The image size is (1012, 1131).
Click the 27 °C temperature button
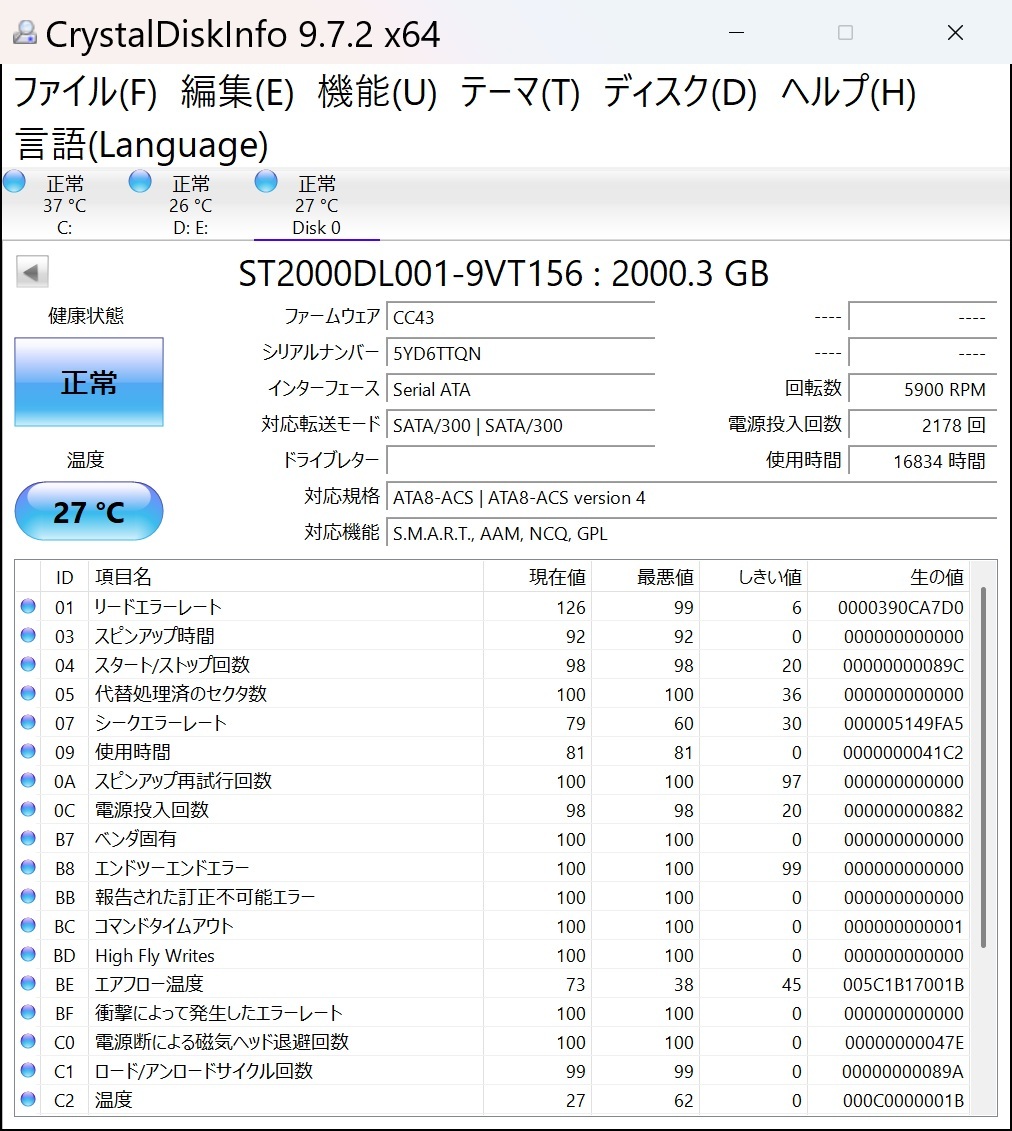[x=89, y=511]
